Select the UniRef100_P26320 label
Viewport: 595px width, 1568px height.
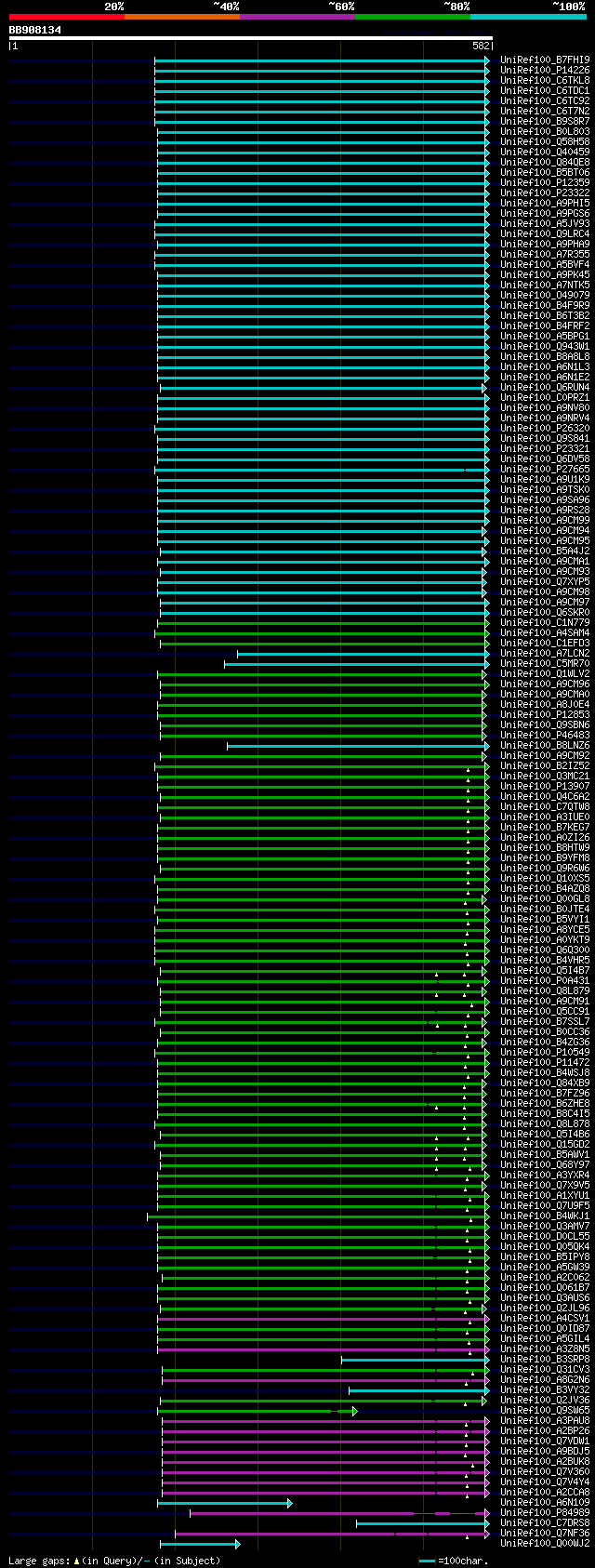pos(545,428)
